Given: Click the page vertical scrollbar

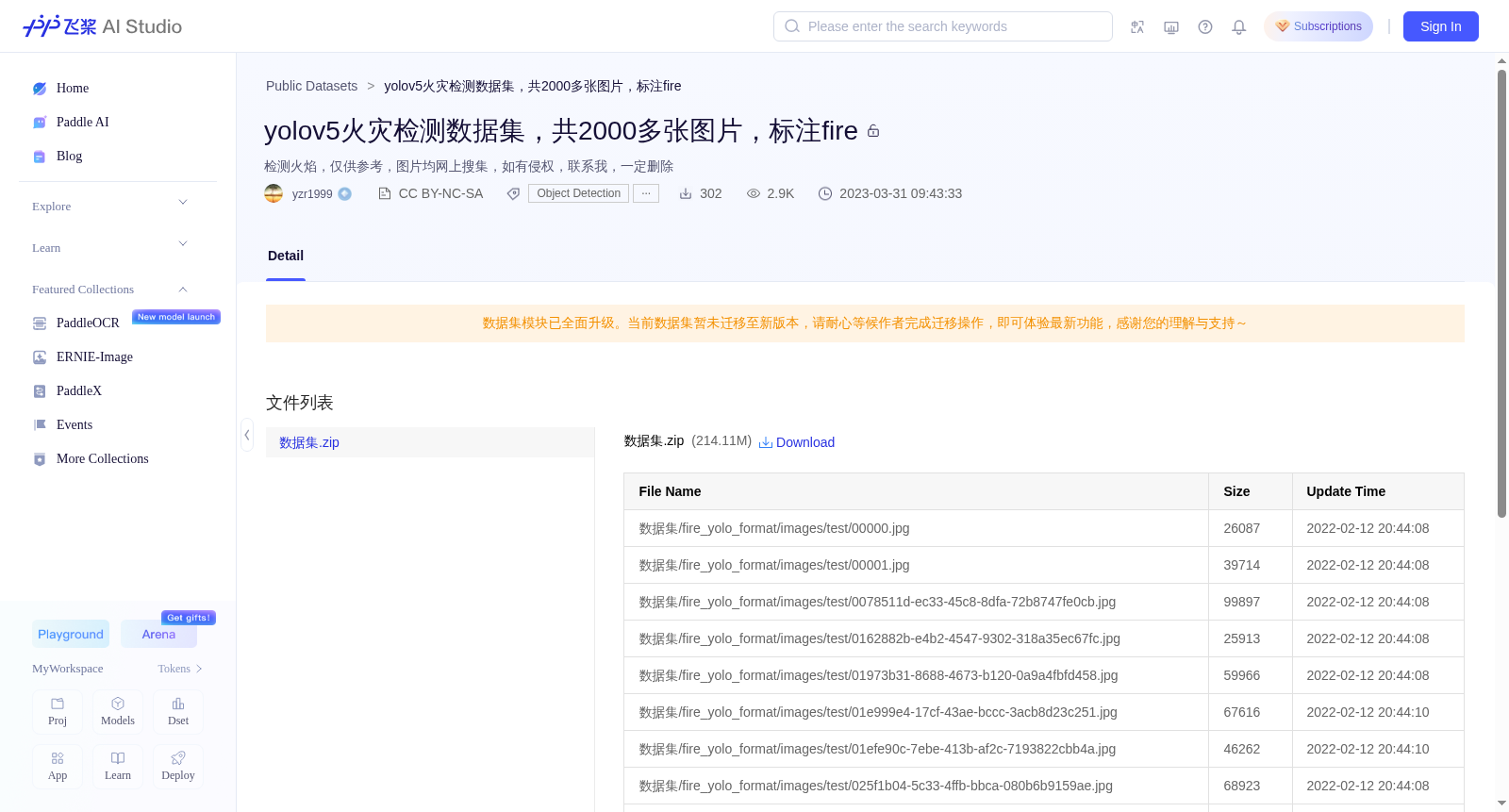Looking at the screenshot, I should [1501, 292].
